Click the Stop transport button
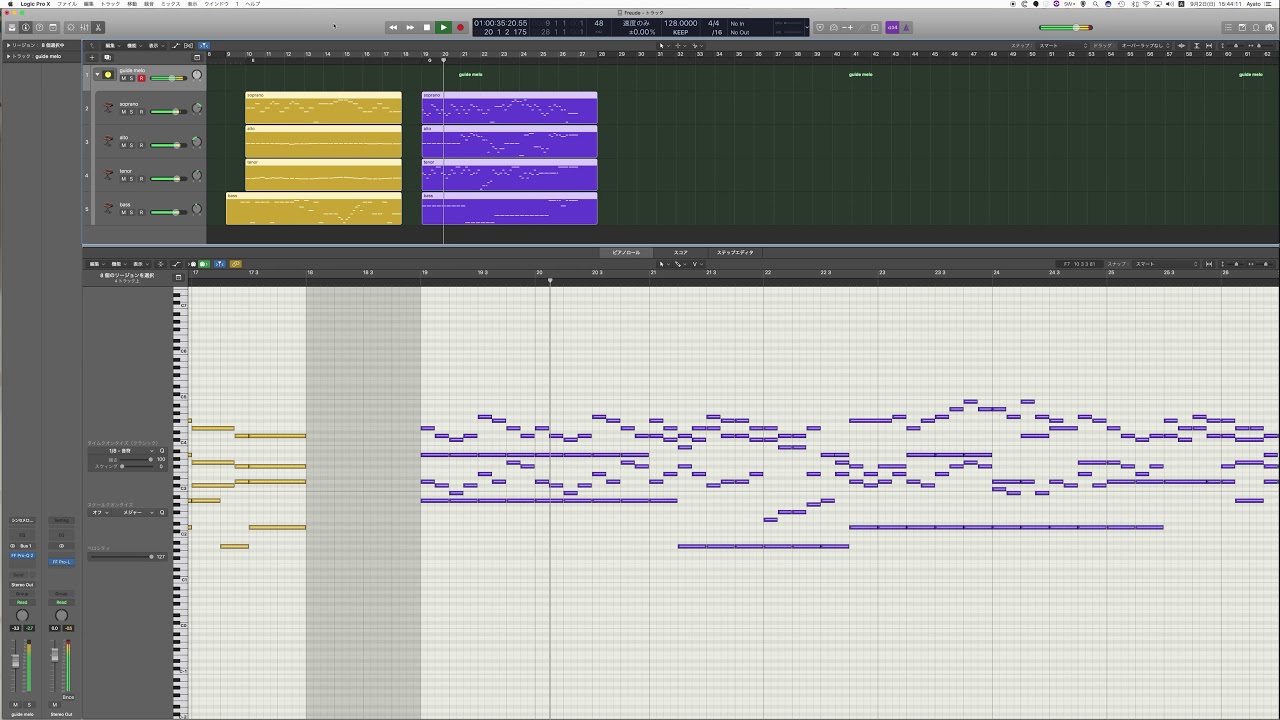This screenshot has height=720, width=1280. tap(427, 28)
